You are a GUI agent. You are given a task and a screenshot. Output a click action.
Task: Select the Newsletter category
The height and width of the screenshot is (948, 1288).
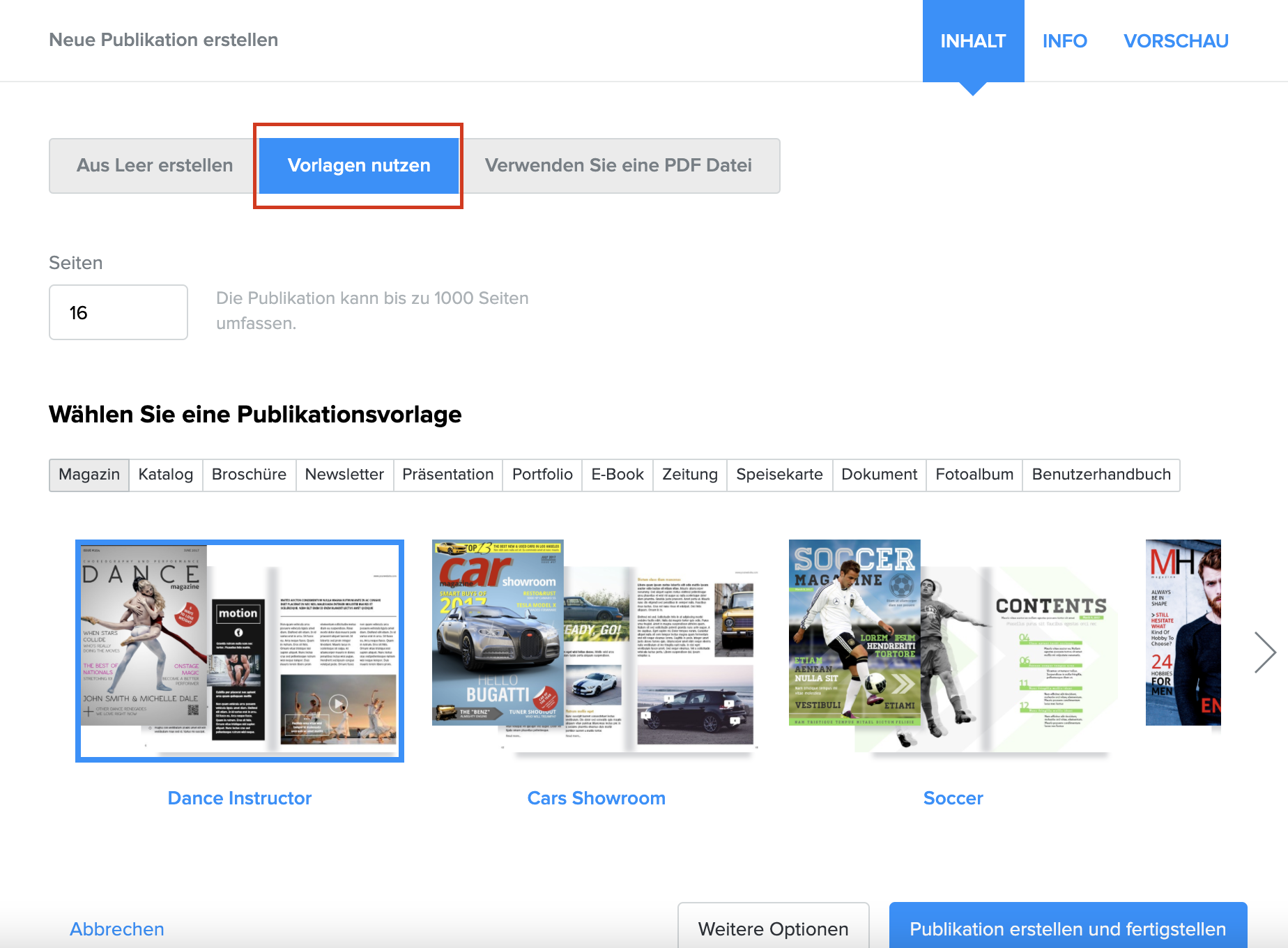click(x=344, y=475)
